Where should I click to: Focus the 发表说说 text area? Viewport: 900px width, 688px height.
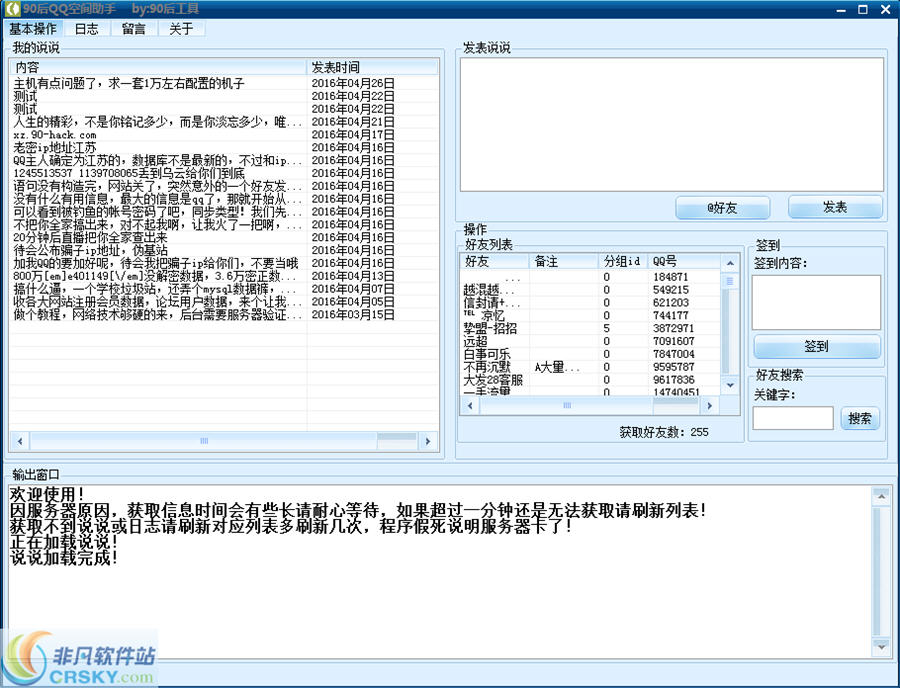point(672,125)
